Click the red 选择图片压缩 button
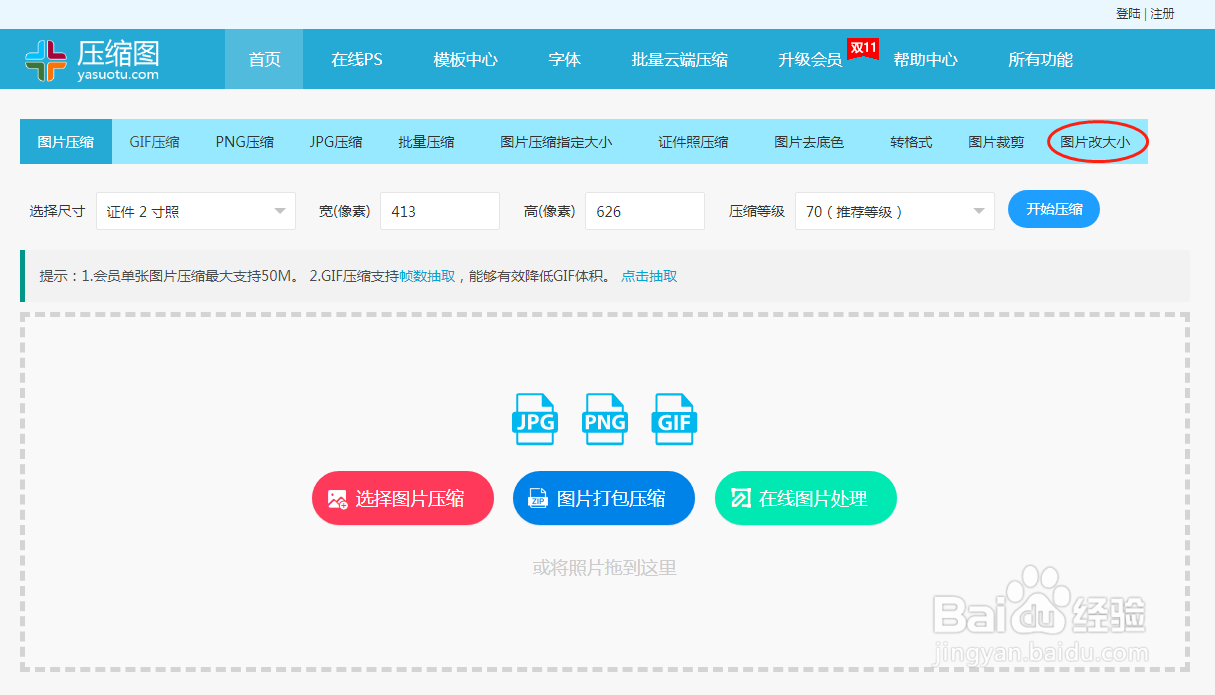Image resolution: width=1215 pixels, height=695 pixels. [x=403, y=498]
